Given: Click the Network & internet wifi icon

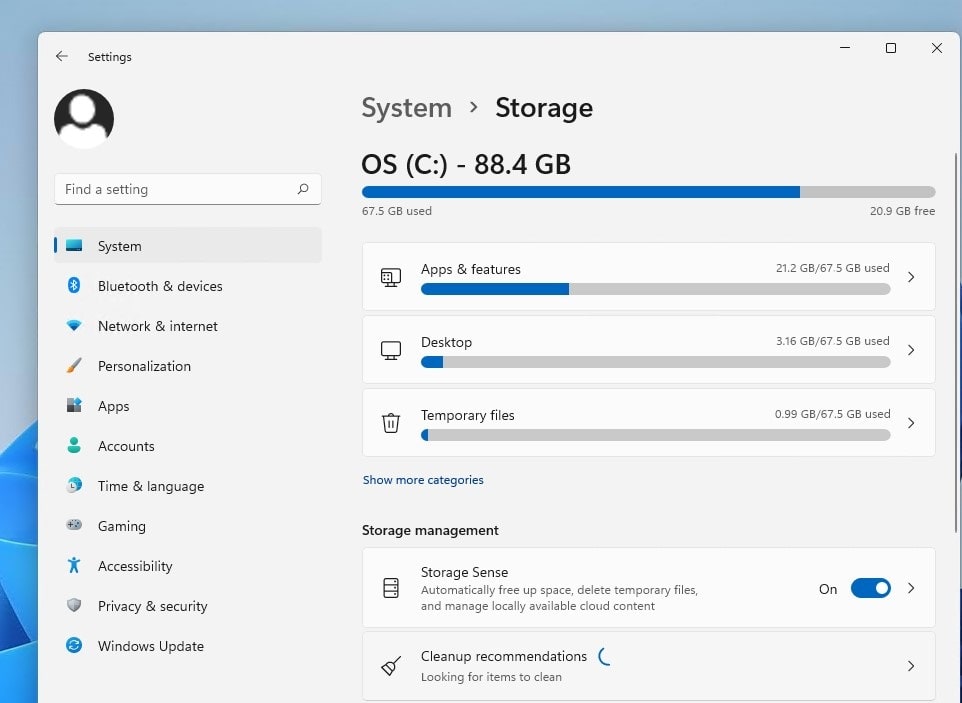Looking at the screenshot, I should [74, 326].
